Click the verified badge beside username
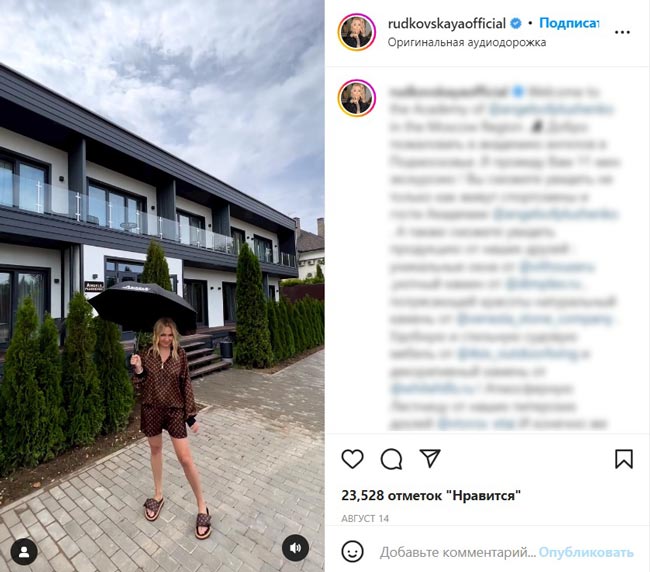The width and height of the screenshot is (650, 572). point(516,24)
